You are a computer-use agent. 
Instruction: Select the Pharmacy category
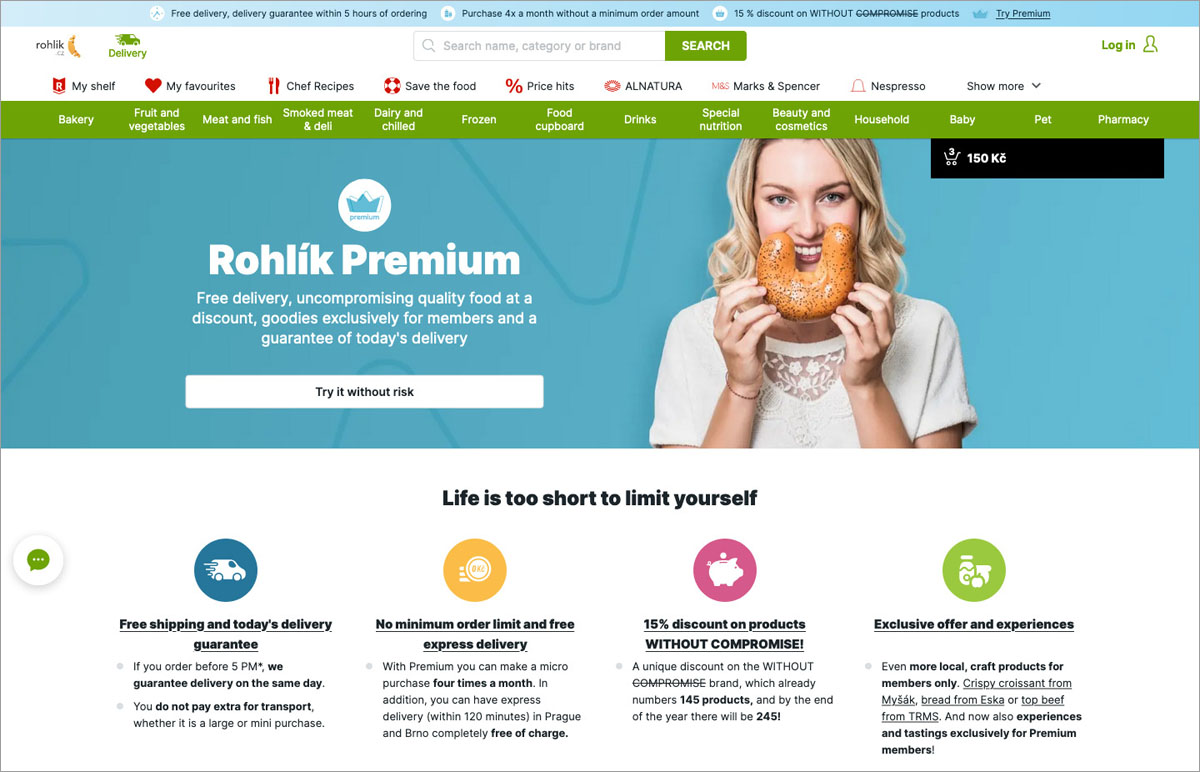tap(1123, 120)
